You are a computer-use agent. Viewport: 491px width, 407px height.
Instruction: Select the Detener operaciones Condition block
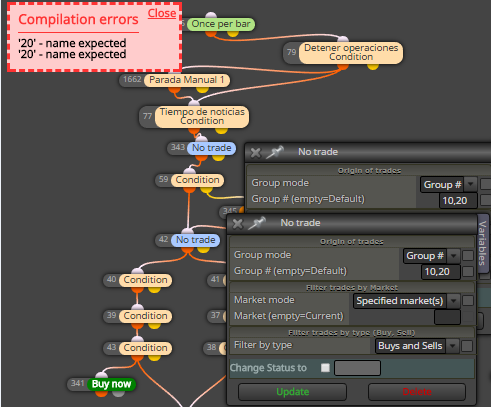point(351,52)
